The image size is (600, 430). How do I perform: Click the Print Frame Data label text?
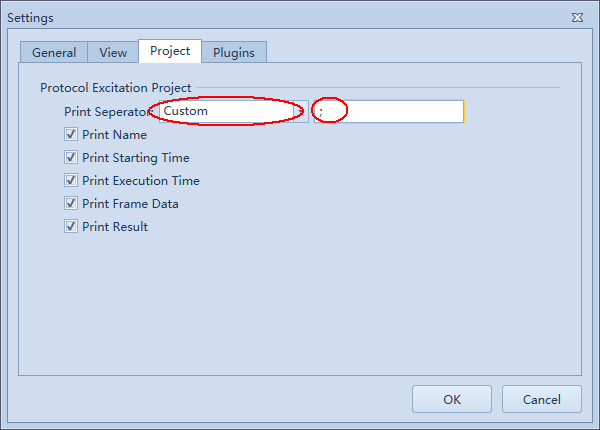click(130, 204)
